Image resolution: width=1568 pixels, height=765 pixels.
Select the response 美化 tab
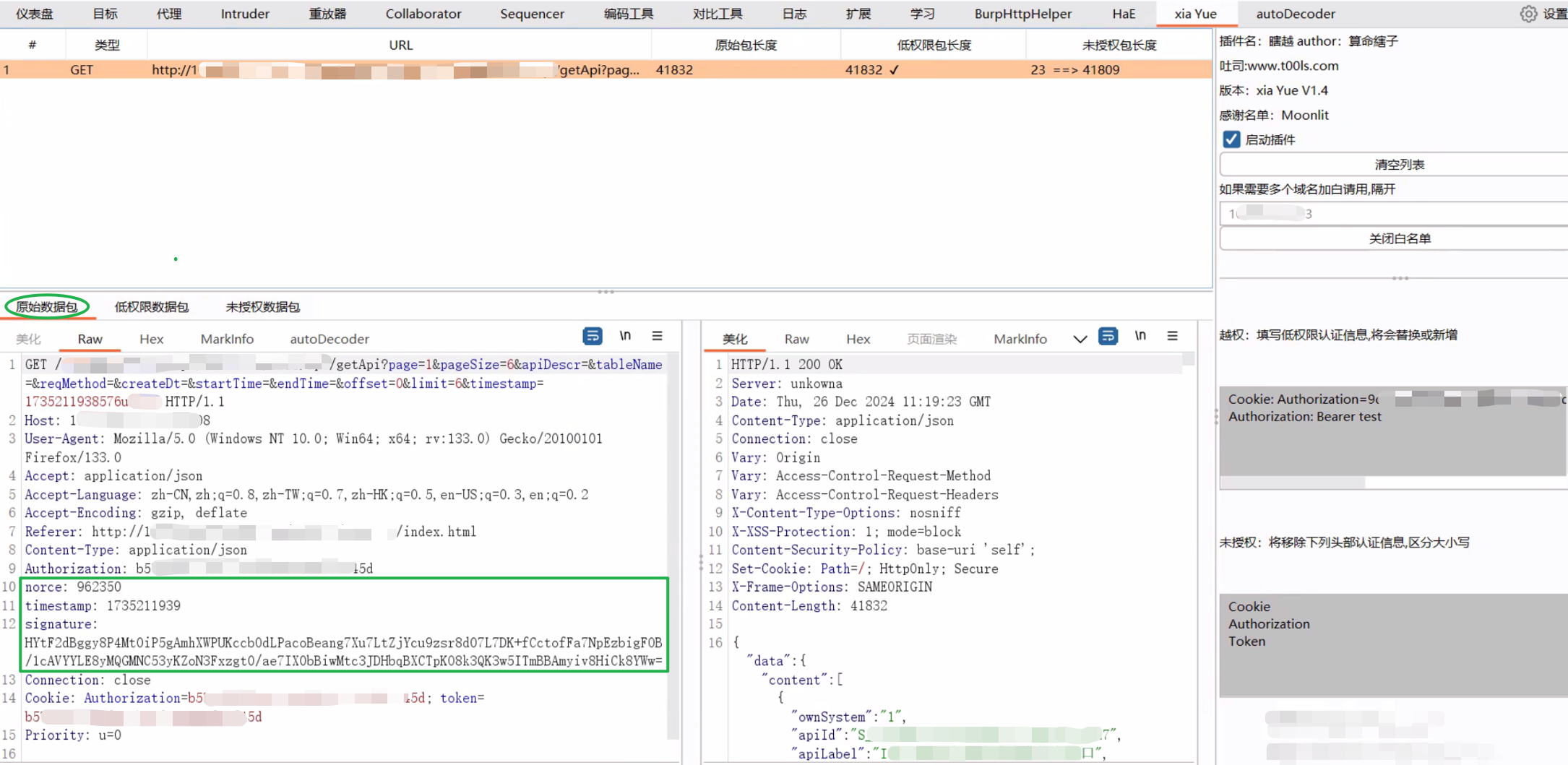point(735,339)
